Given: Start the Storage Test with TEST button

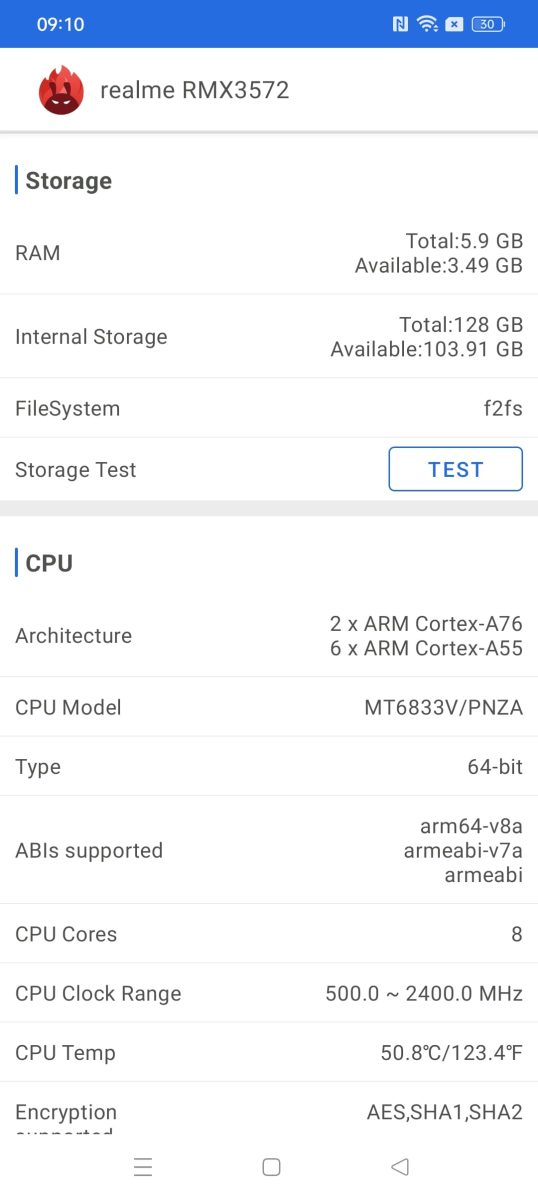Looking at the screenshot, I should tap(455, 469).
